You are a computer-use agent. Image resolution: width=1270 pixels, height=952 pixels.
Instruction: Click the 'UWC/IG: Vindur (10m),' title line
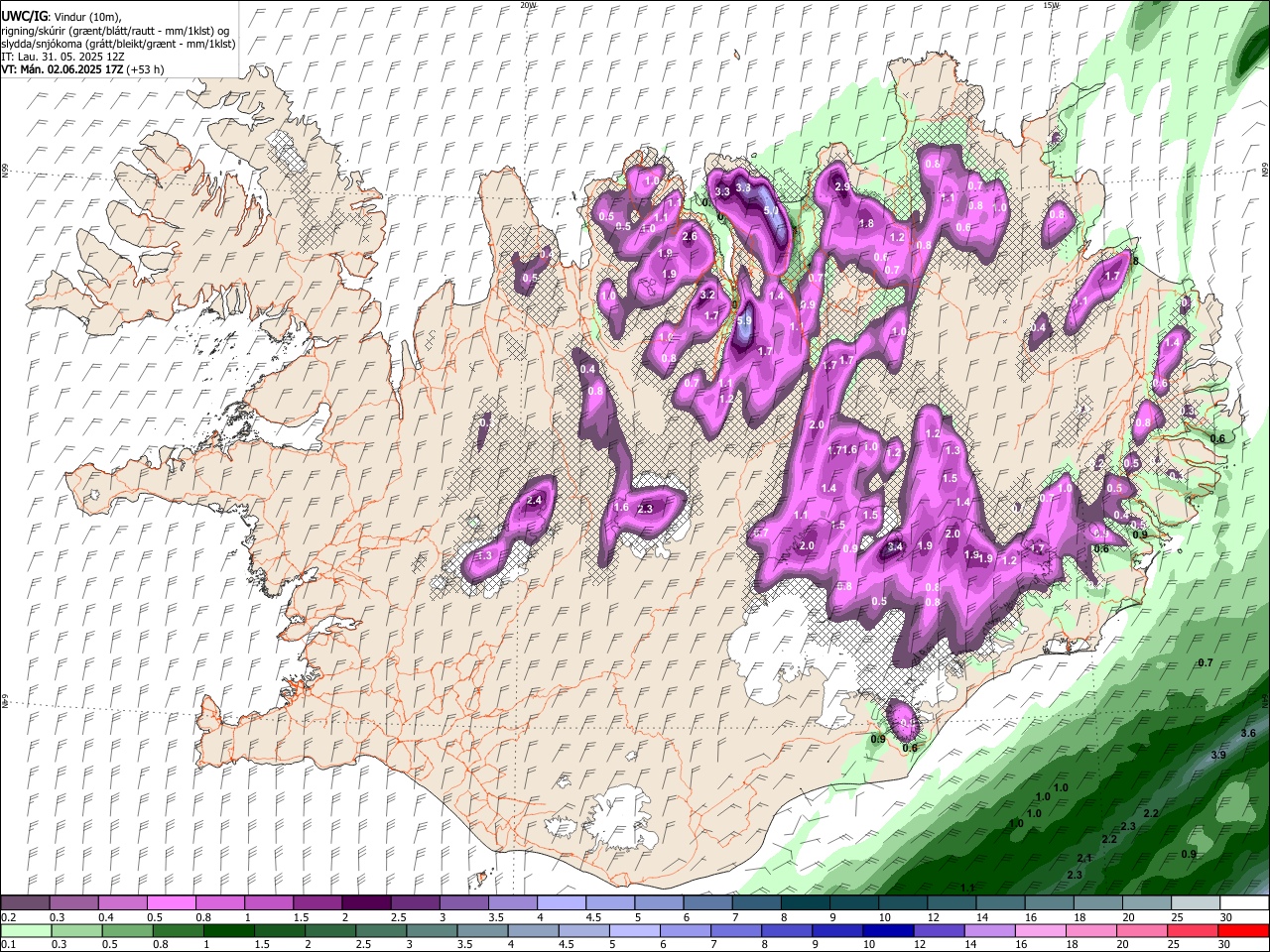point(61,17)
